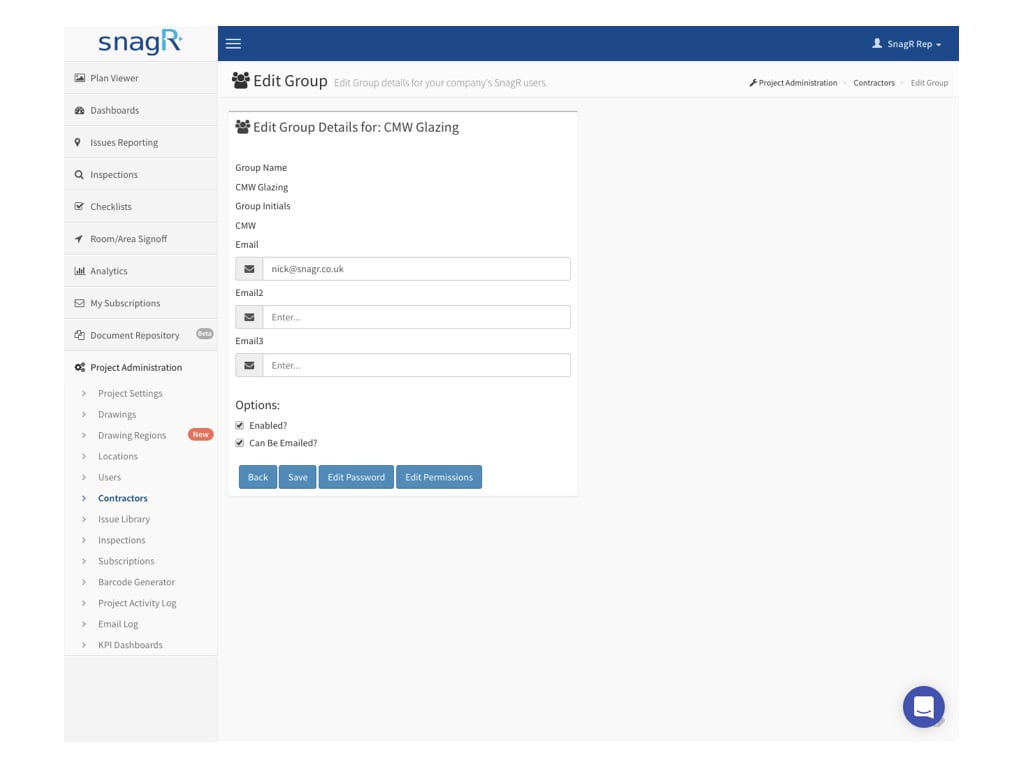This screenshot has height=768, width=1024.
Task: Open Subscriptions submenu item
Action: (x=126, y=561)
